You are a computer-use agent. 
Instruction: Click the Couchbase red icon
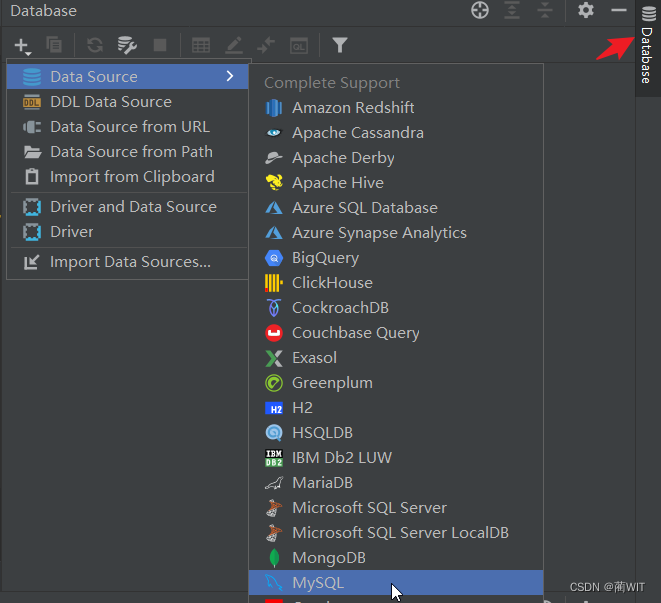point(274,333)
